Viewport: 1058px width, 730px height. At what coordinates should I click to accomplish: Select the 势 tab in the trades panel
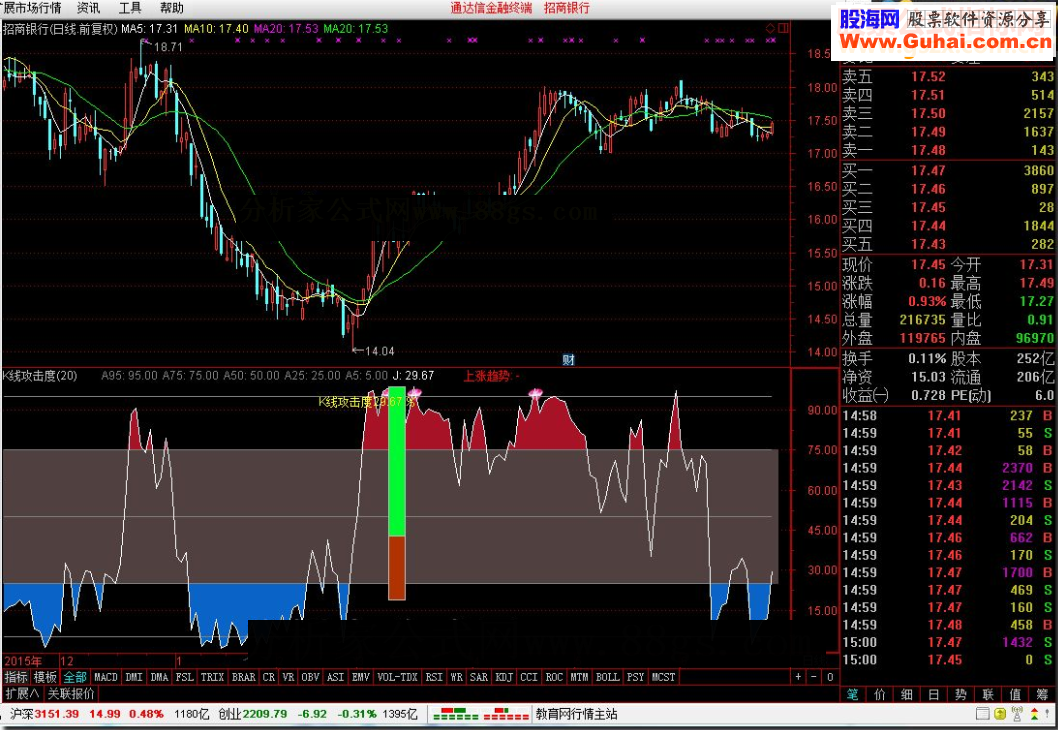click(961, 694)
